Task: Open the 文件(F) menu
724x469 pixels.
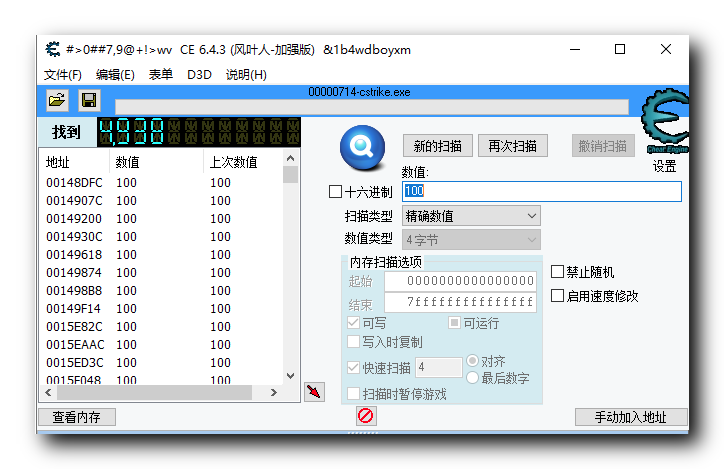Action: point(63,75)
